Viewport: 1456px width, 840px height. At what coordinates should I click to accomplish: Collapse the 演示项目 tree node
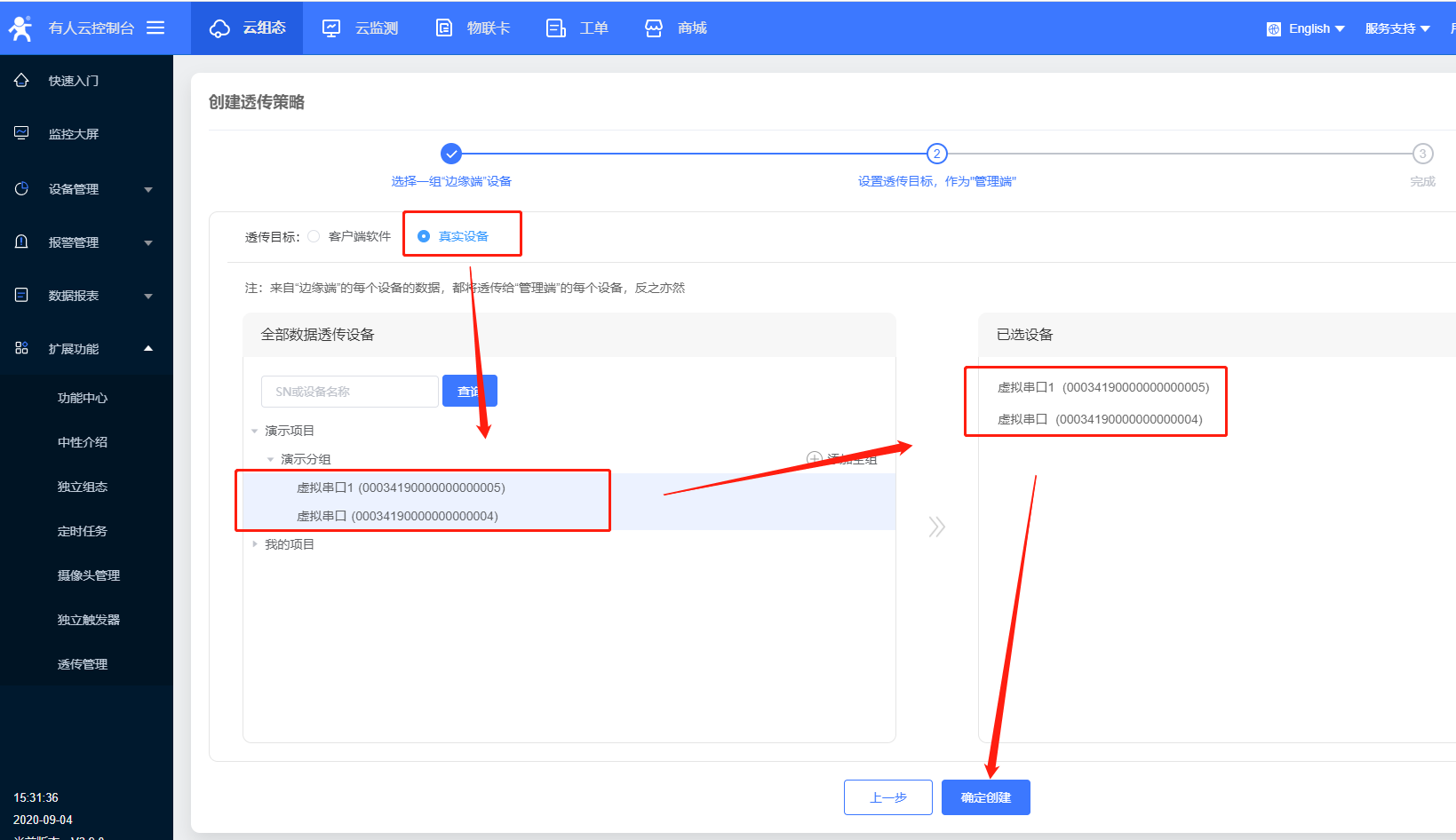coord(255,431)
